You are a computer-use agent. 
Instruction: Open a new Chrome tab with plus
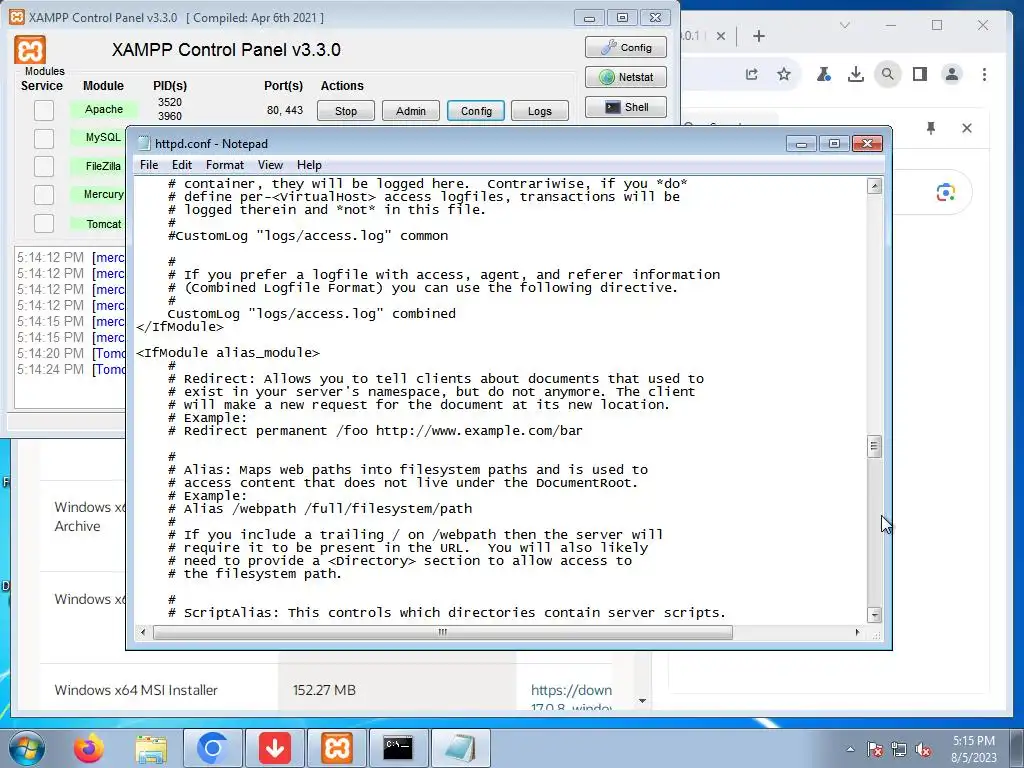coord(759,36)
